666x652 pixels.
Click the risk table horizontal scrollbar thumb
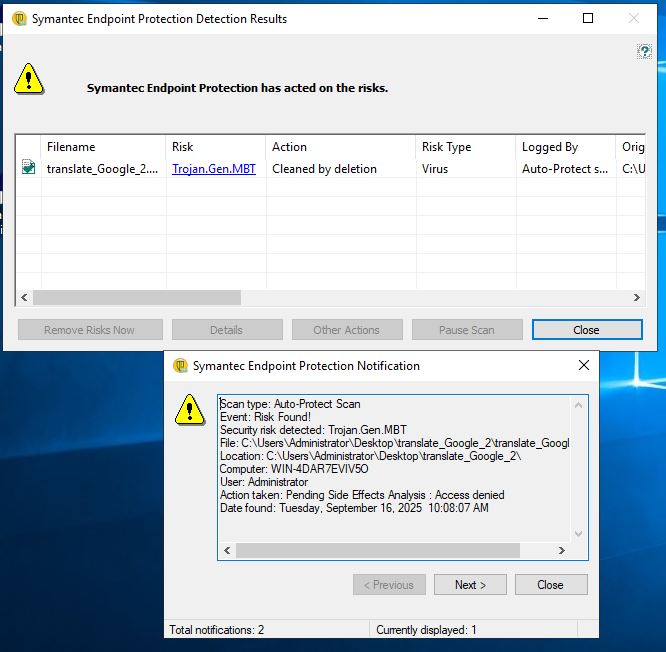coord(137,297)
